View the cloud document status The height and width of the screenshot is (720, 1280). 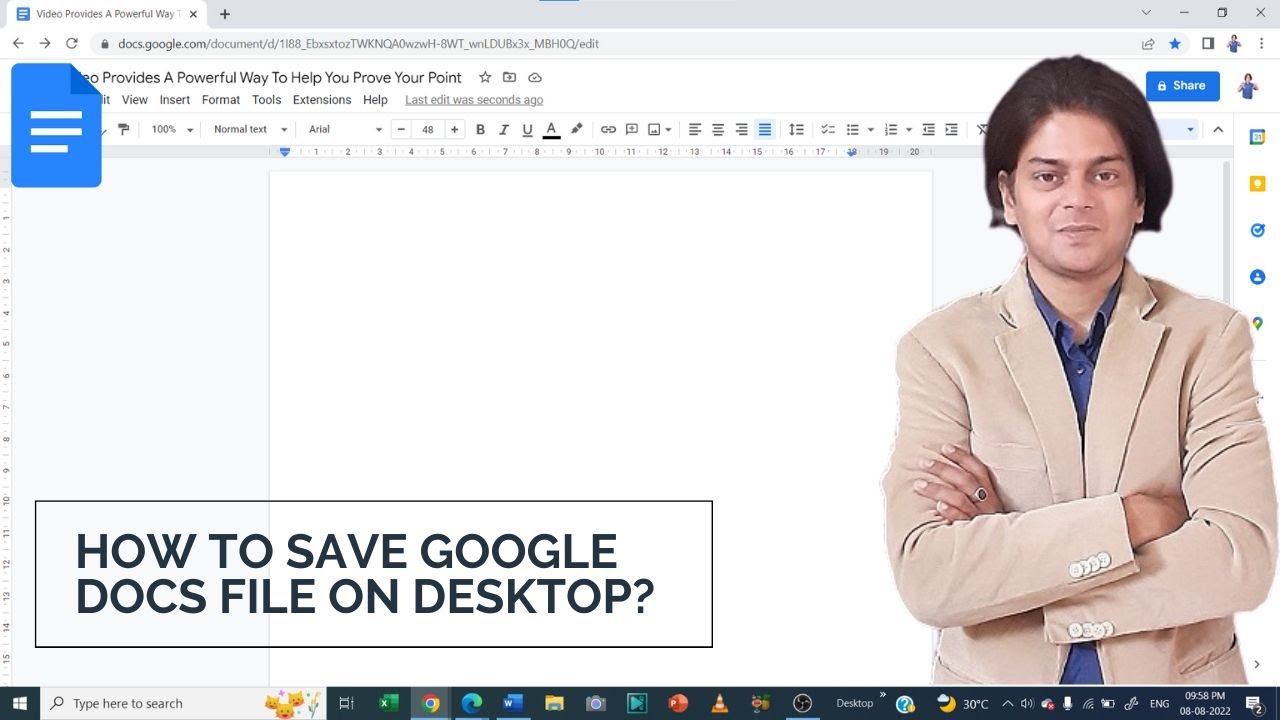click(535, 77)
